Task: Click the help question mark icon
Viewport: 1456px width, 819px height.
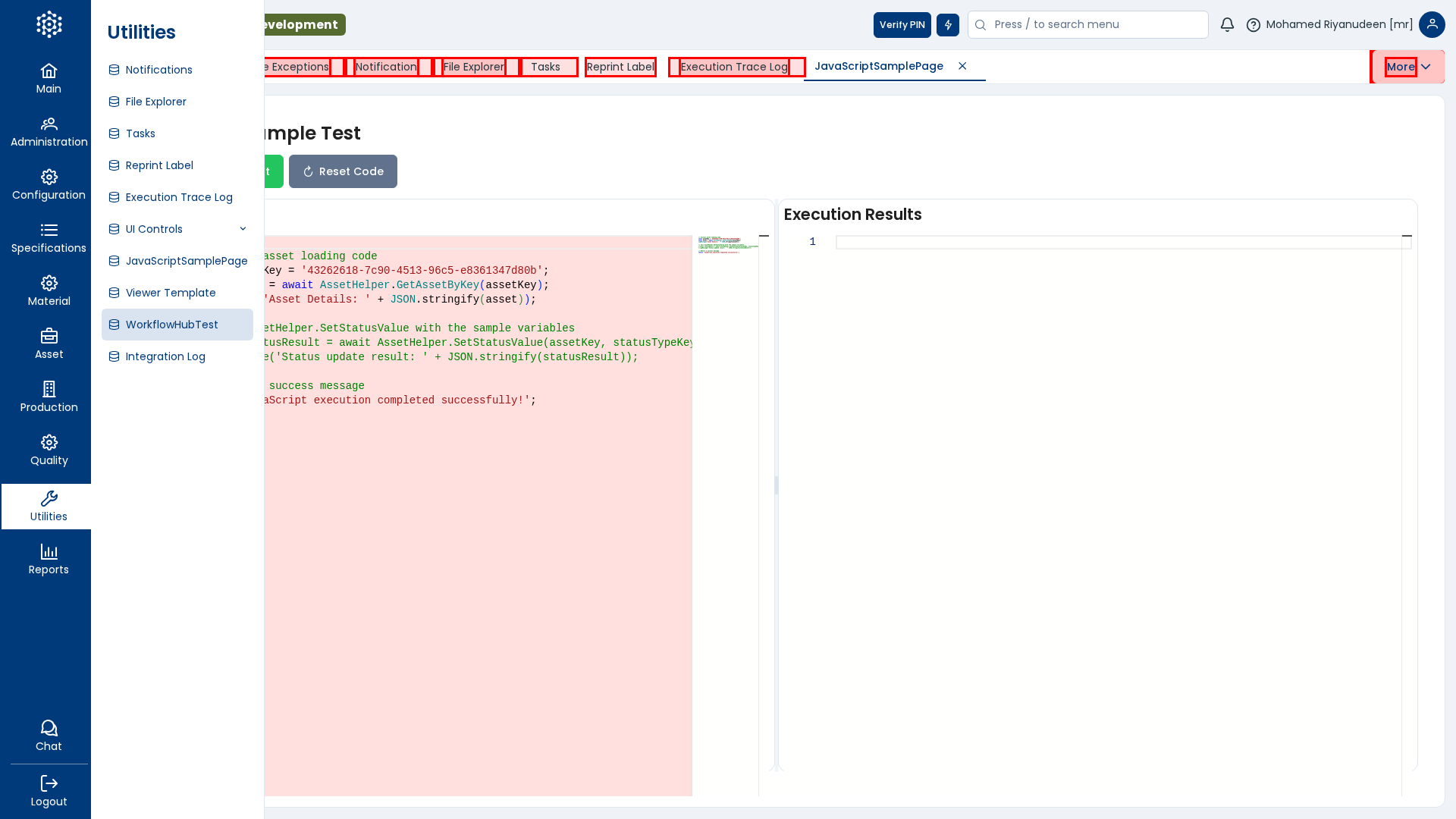Action: pyautogui.click(x=1254, y=25)
